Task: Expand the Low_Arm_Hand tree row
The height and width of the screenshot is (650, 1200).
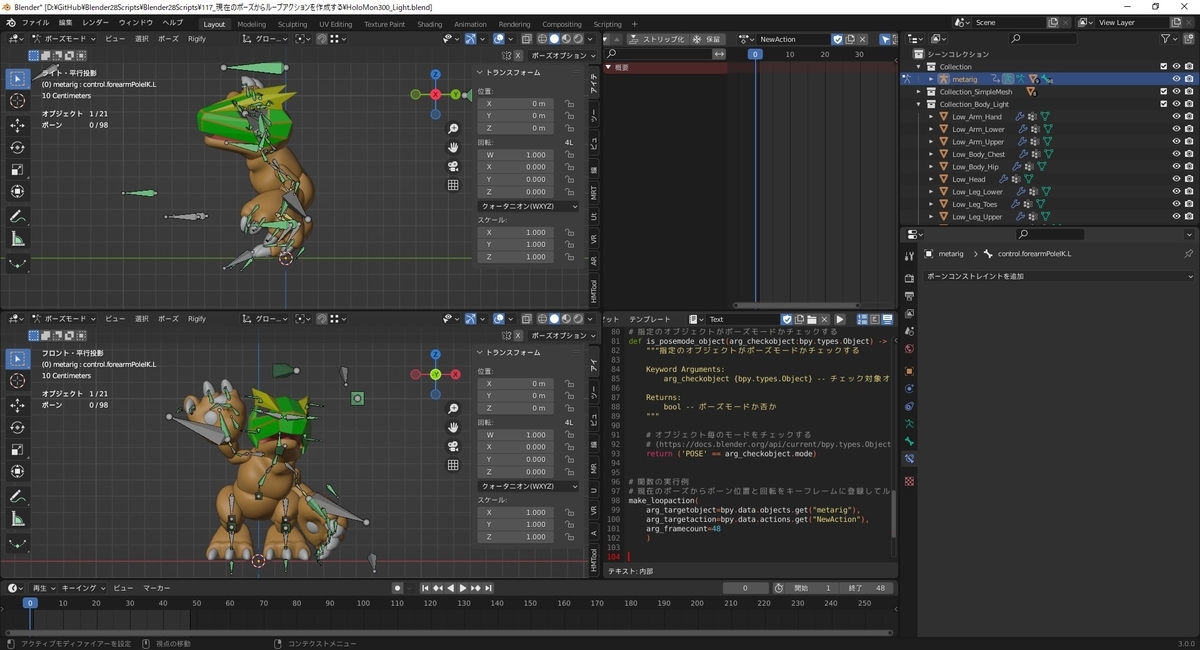Action: [930, 116]
